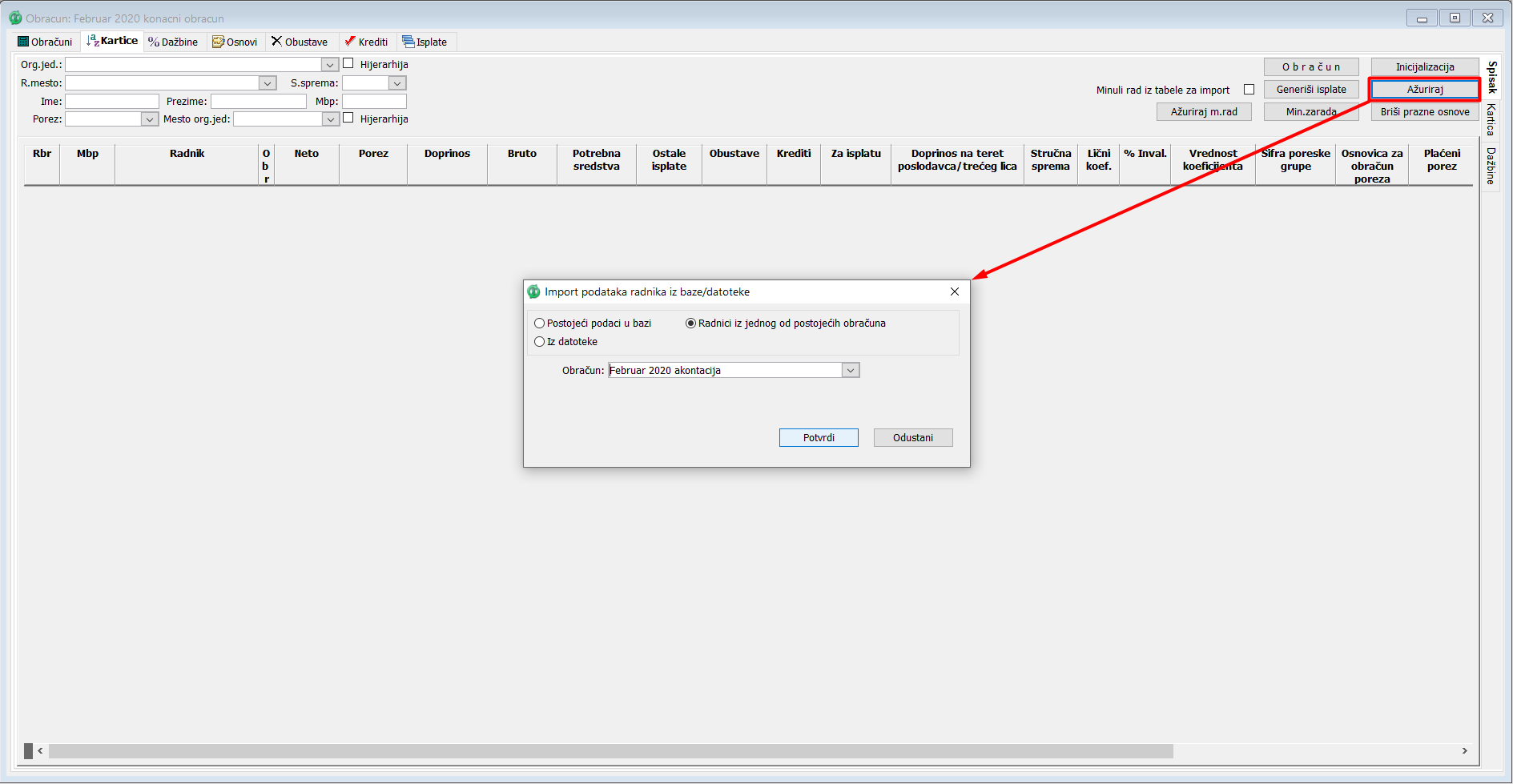This screenshot has width=1513, height=784.
Task: Open the Obračun dropdown in the dialog
Action: coord(851,370)
